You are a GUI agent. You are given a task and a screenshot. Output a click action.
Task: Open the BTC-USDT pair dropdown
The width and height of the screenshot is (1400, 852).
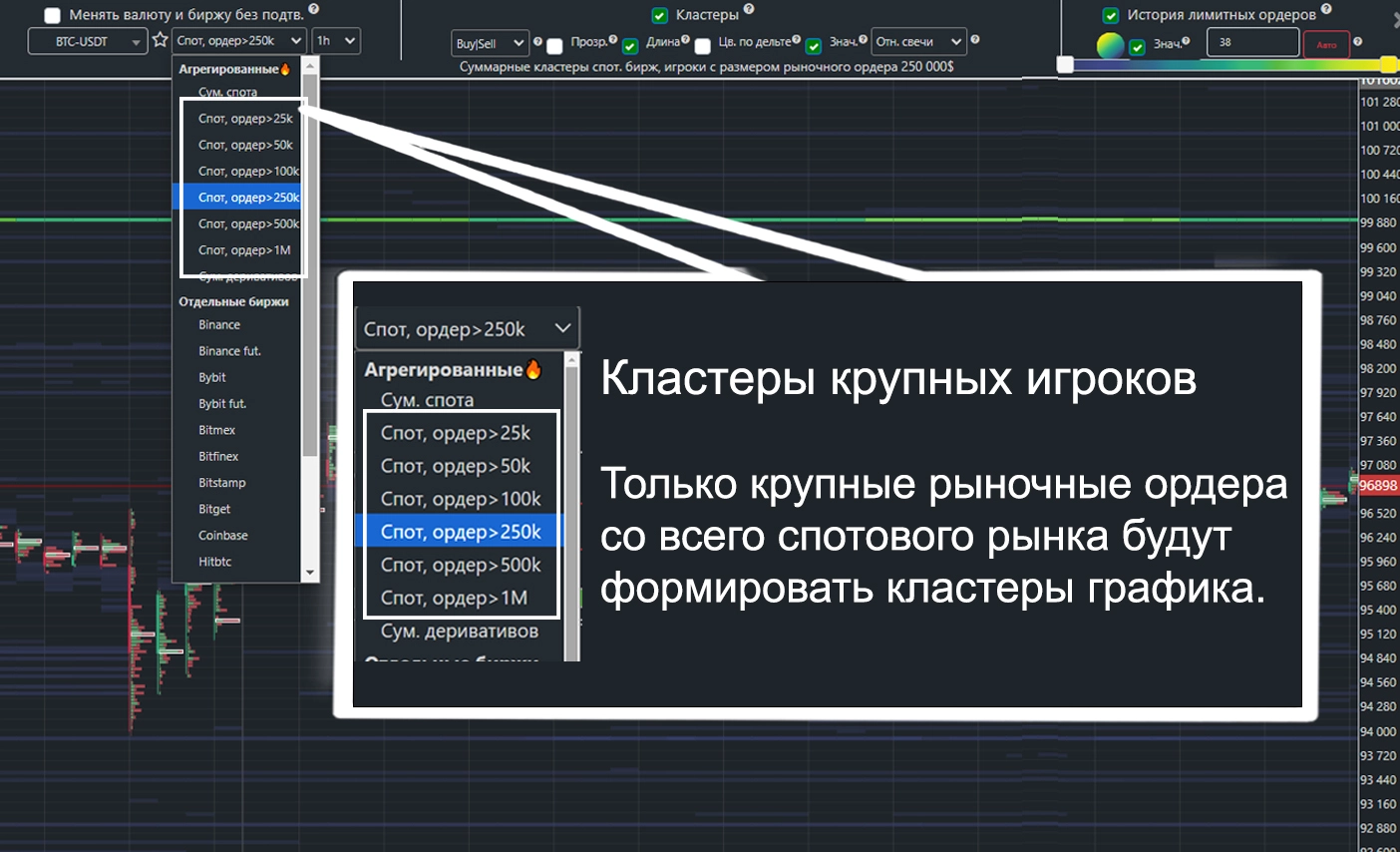pos(87,42)
